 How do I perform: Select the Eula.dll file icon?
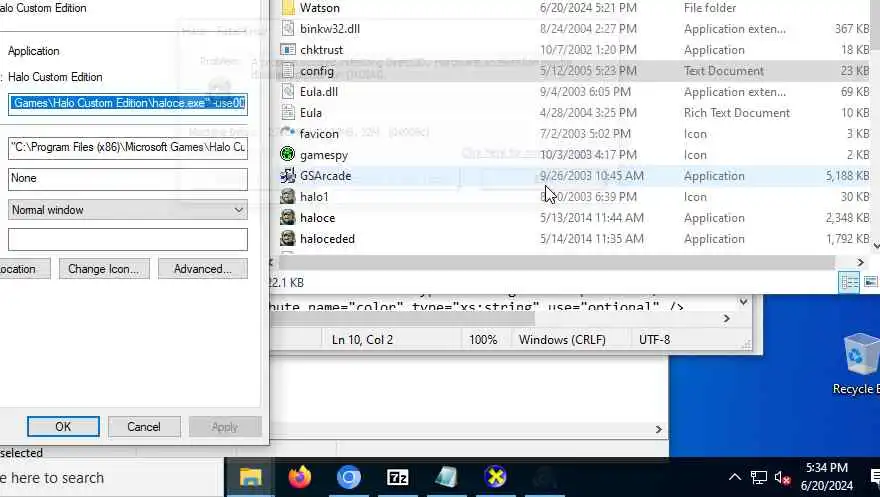pos(288,92)
